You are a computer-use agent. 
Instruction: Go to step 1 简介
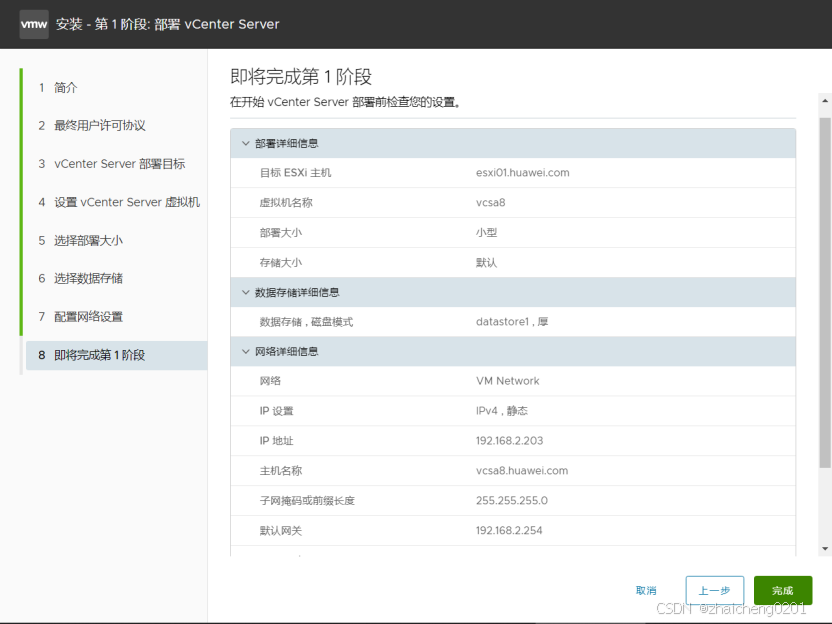pyautogui.click(x=58, y=88)
